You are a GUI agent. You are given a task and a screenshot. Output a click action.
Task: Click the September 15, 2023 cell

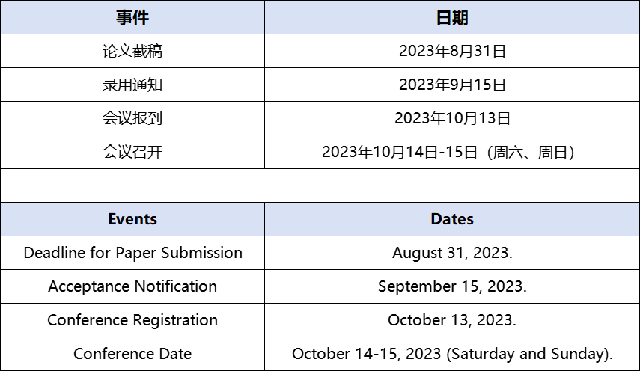pyautogui.click(x=452, y=287)
